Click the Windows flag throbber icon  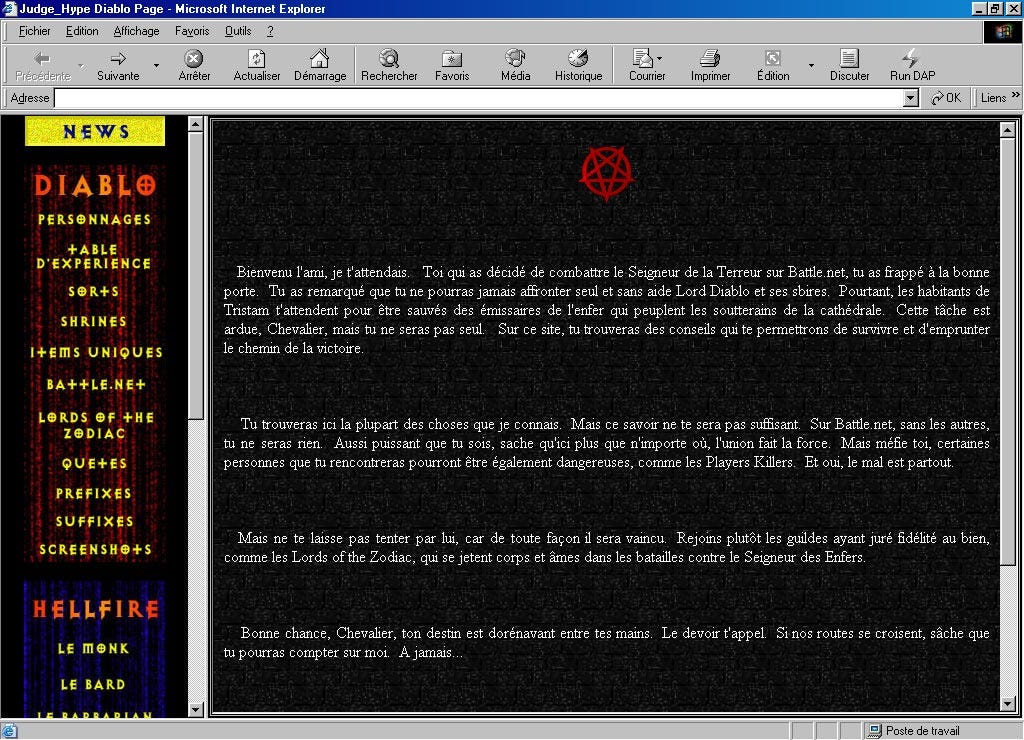coord(1002,32)
